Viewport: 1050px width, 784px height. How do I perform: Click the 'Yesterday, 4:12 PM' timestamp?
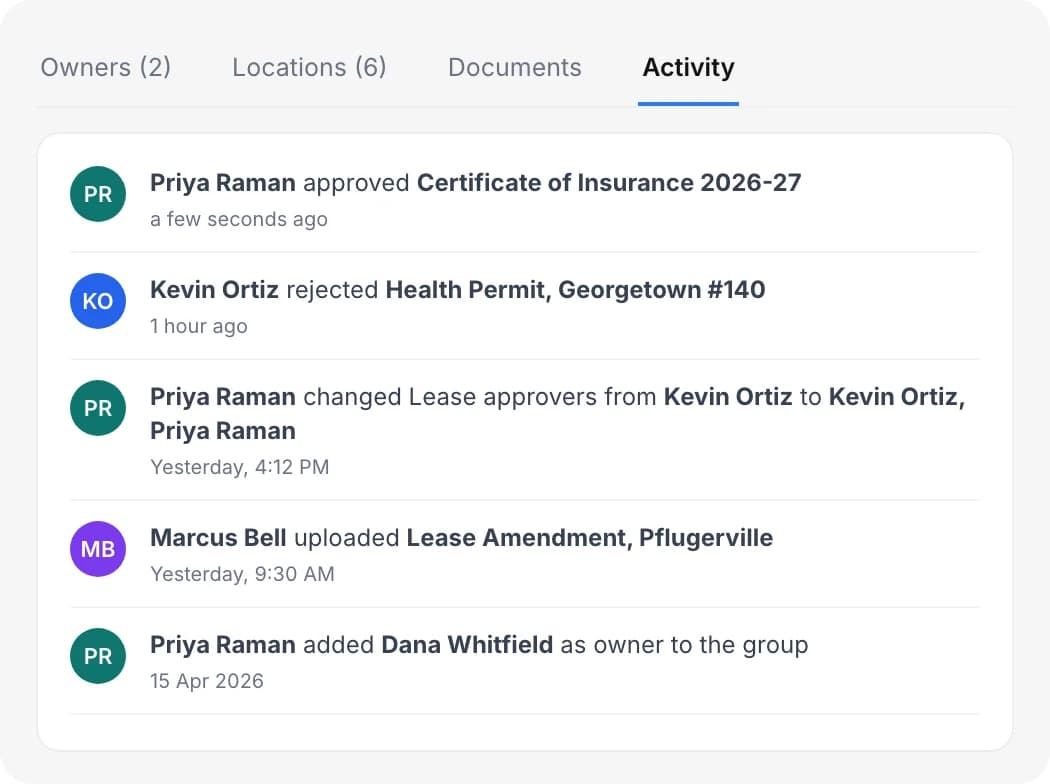pyautogui.click(x=240, y=467)
